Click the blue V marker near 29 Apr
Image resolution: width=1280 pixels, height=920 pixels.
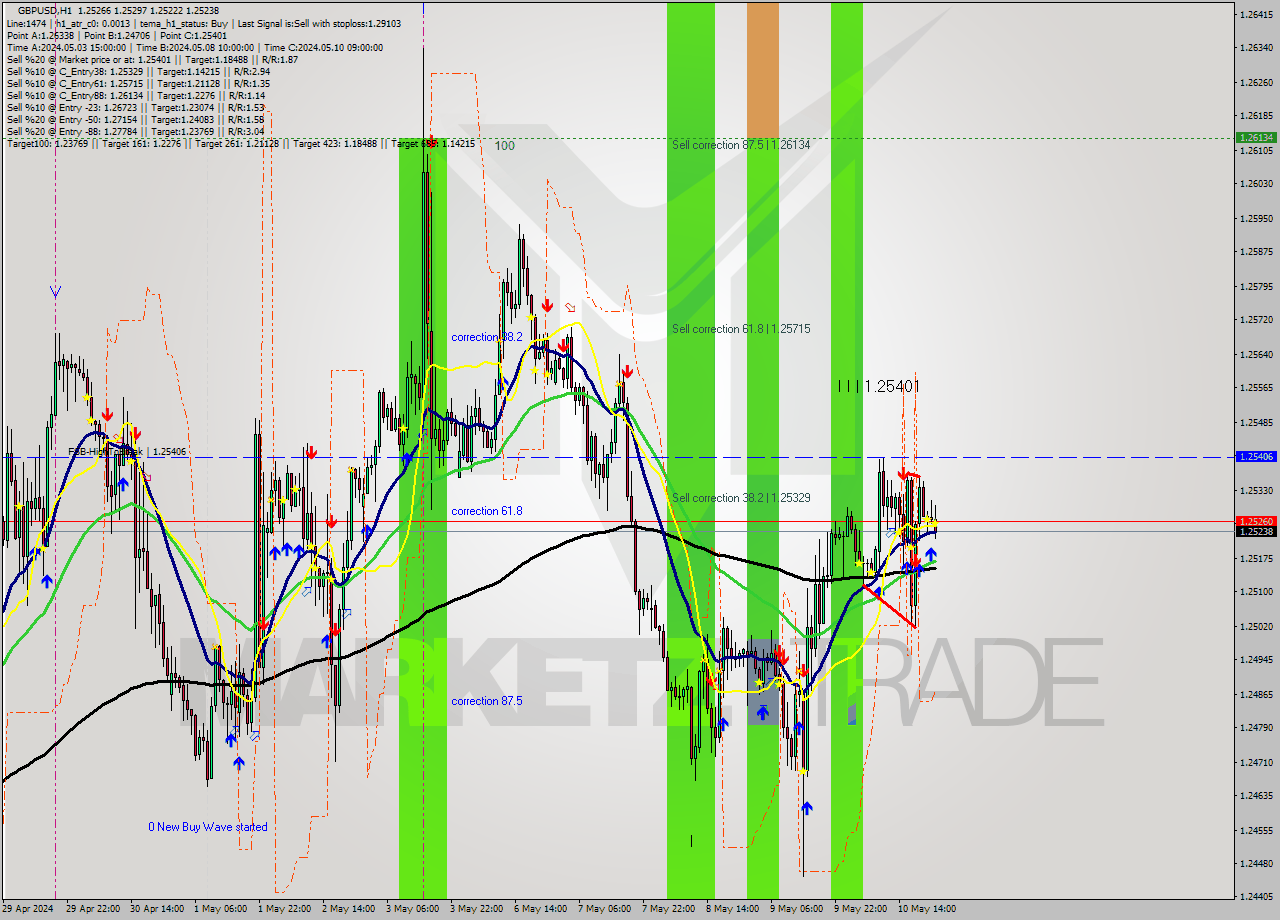55,292
